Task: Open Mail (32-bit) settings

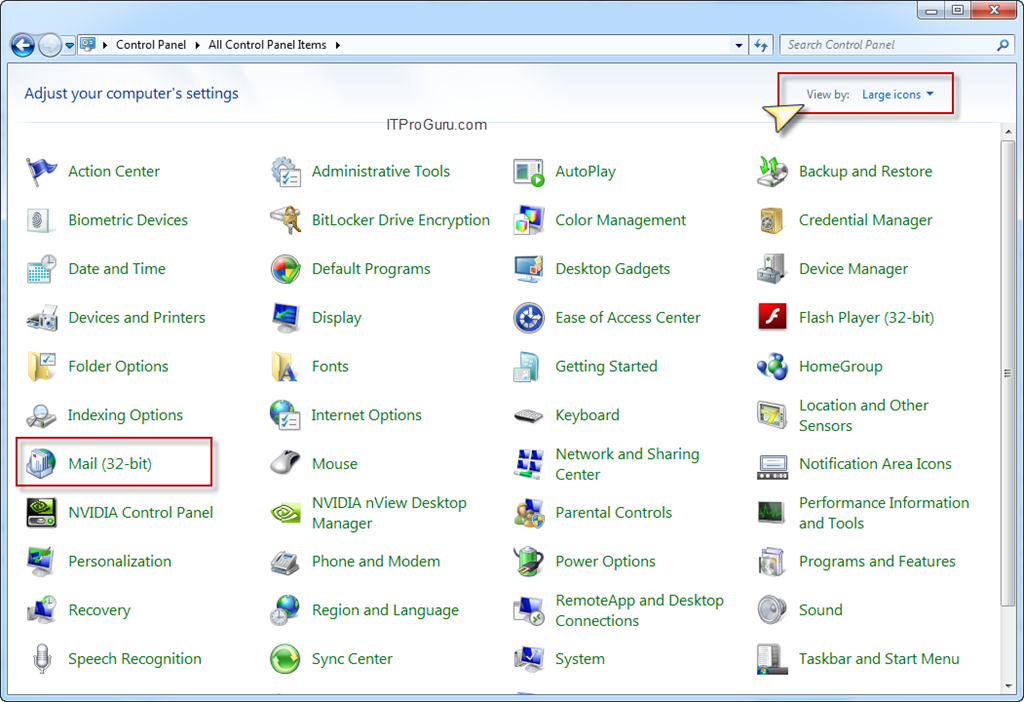Action: pyautogui.click(x=111, y=462)
